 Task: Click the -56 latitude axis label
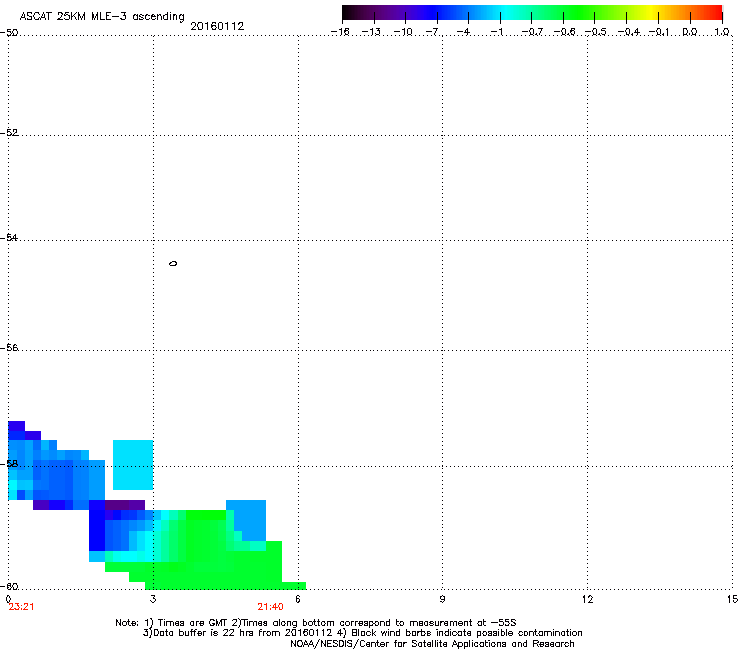click(x=9, y=348)
